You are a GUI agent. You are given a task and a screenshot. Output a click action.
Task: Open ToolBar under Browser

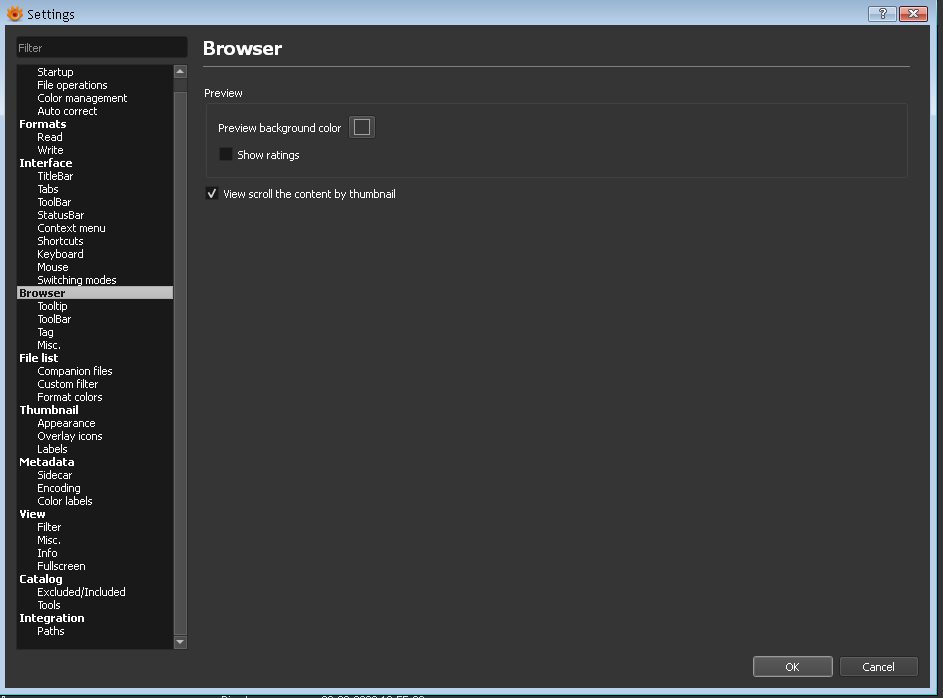pos(54,319)
